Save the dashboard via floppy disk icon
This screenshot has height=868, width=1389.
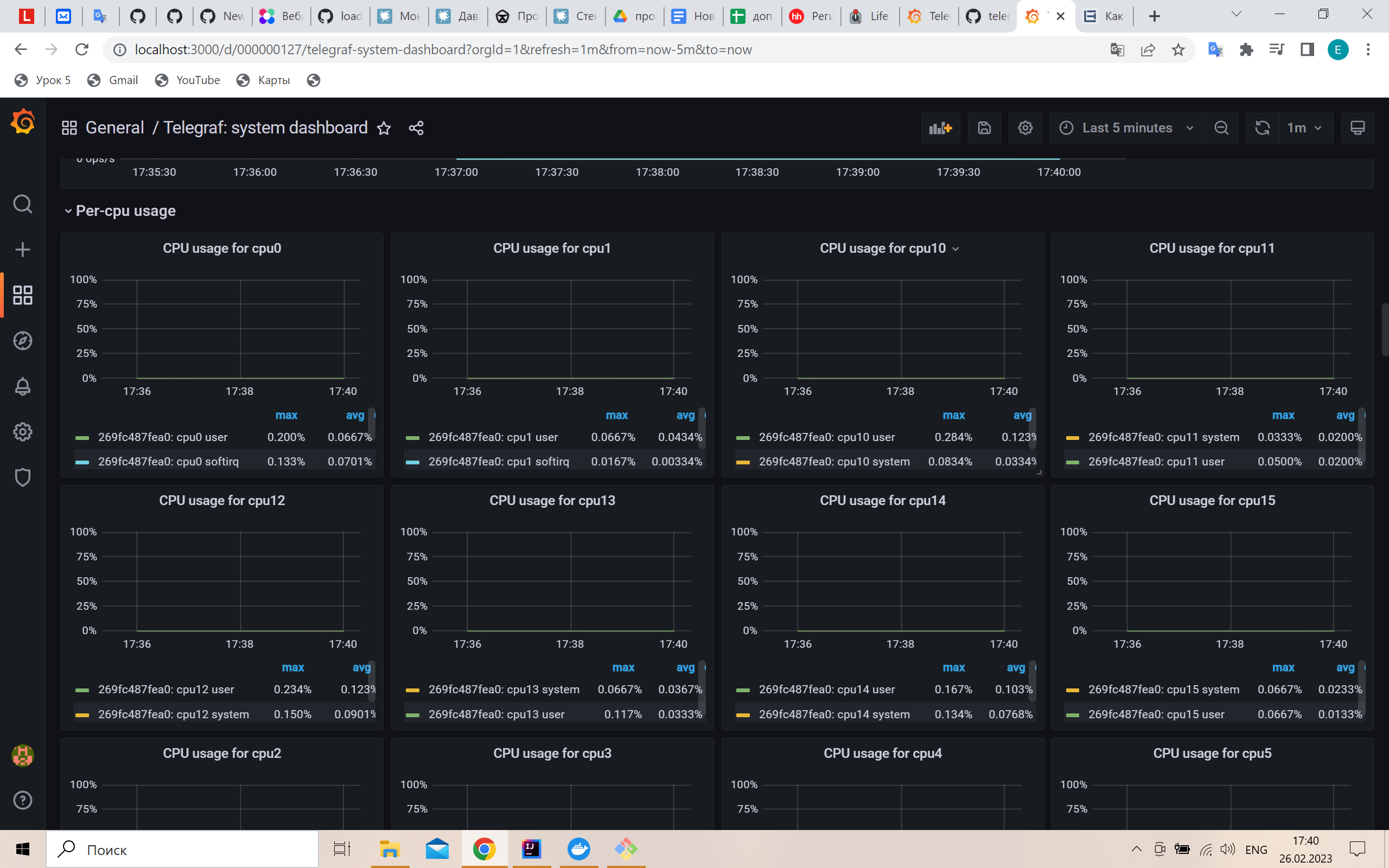point(984,127)
